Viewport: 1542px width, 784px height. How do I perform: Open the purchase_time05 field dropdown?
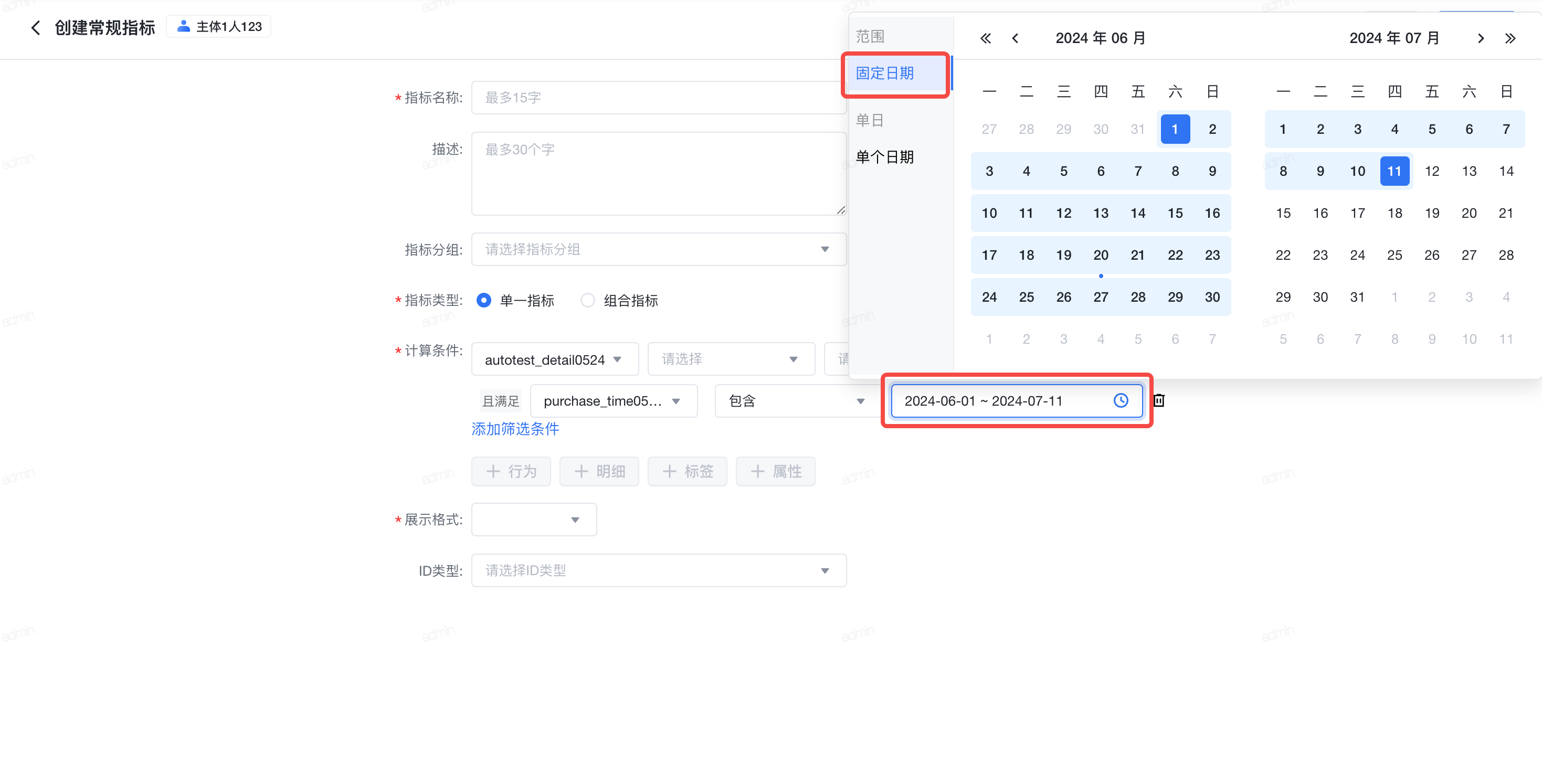[614, 401]
